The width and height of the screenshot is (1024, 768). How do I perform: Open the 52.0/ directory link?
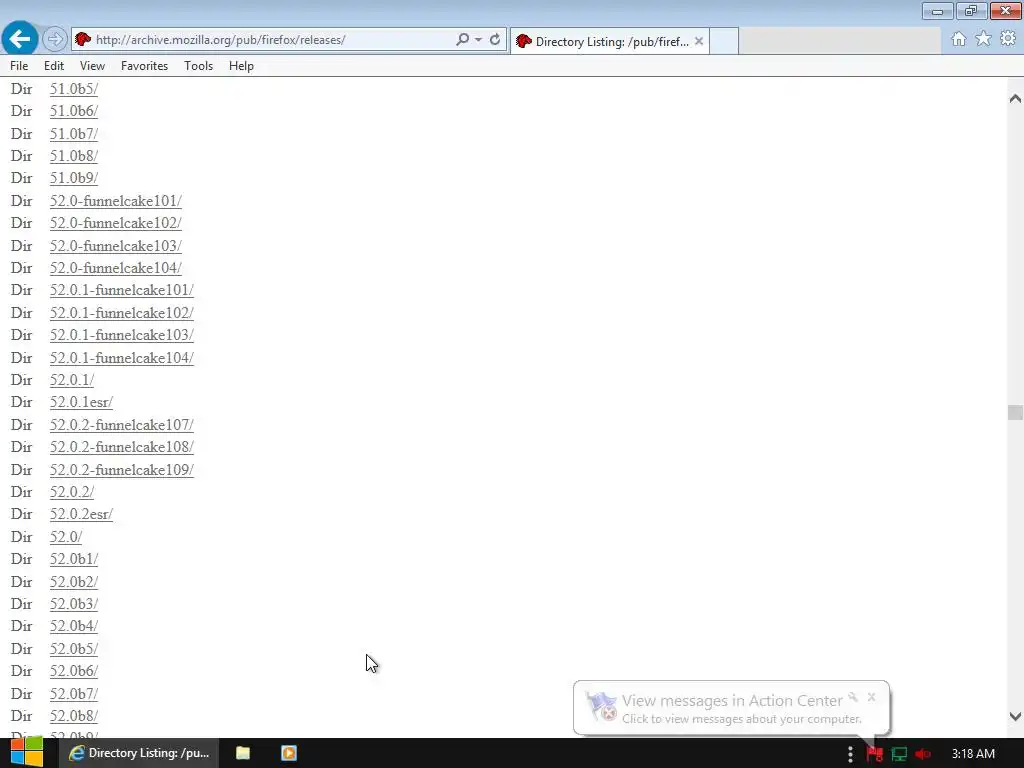pyautogui.click(x=66, y=537)
